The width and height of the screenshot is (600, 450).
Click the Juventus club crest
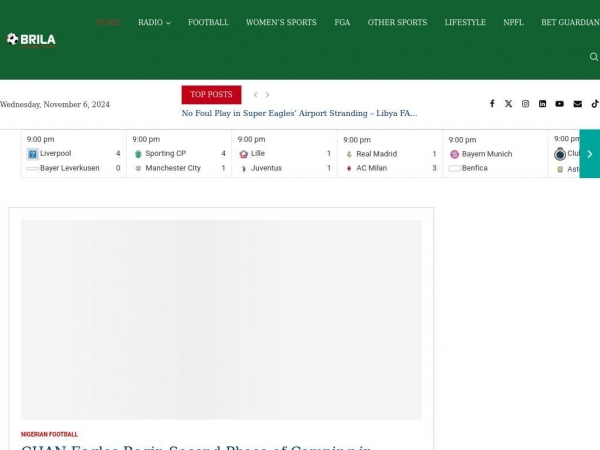[x=244, y=168]
